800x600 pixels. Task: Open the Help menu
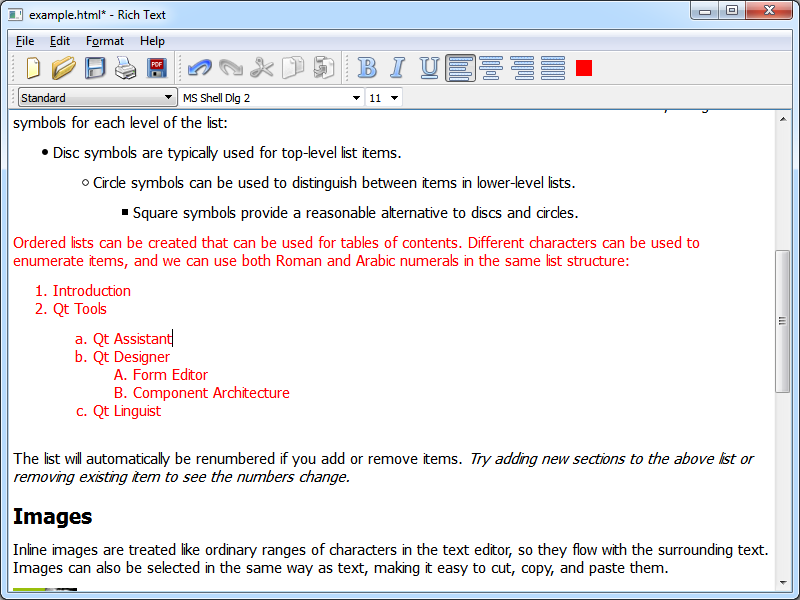click(x=152, y=41)
